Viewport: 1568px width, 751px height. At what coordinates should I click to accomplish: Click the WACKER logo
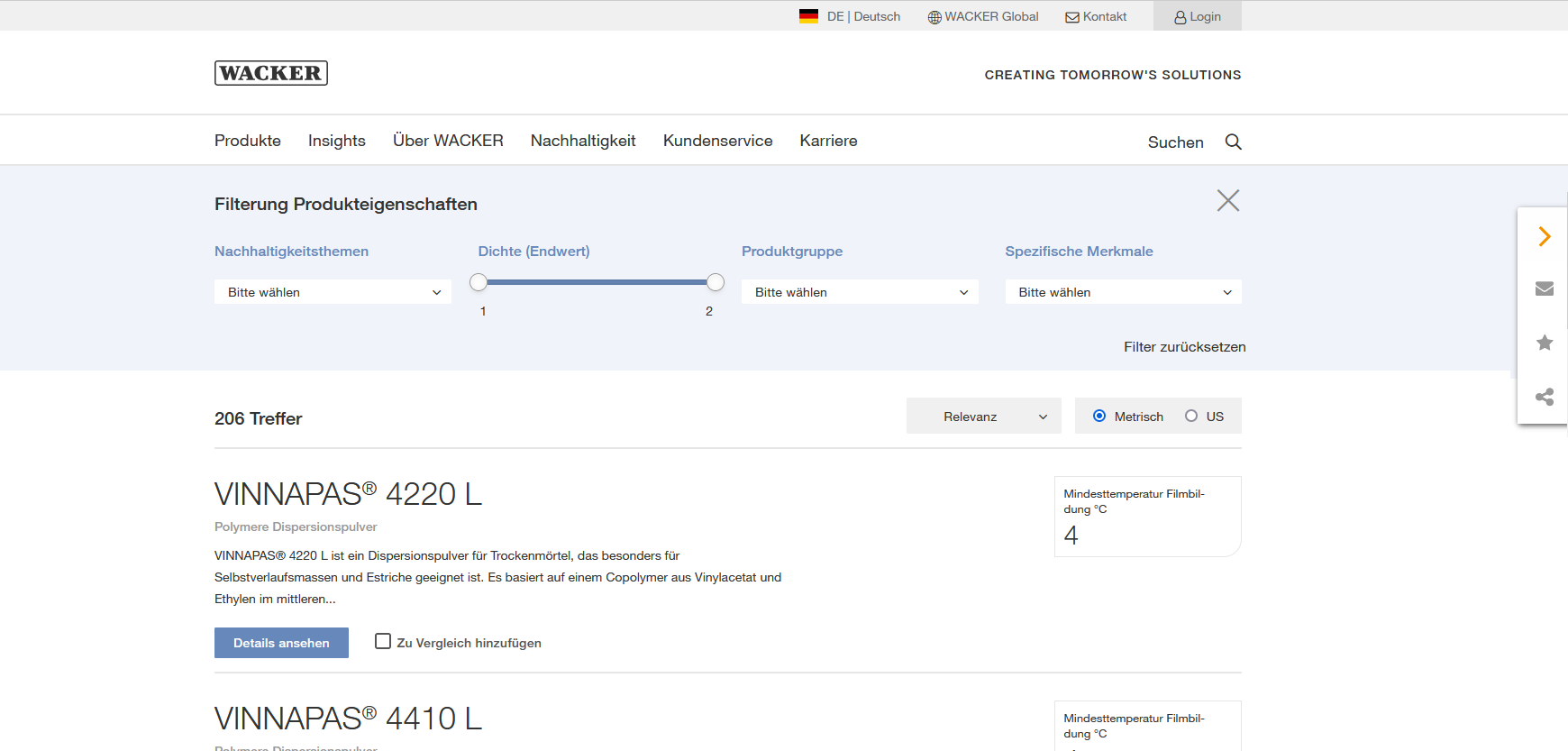[271, 73]
